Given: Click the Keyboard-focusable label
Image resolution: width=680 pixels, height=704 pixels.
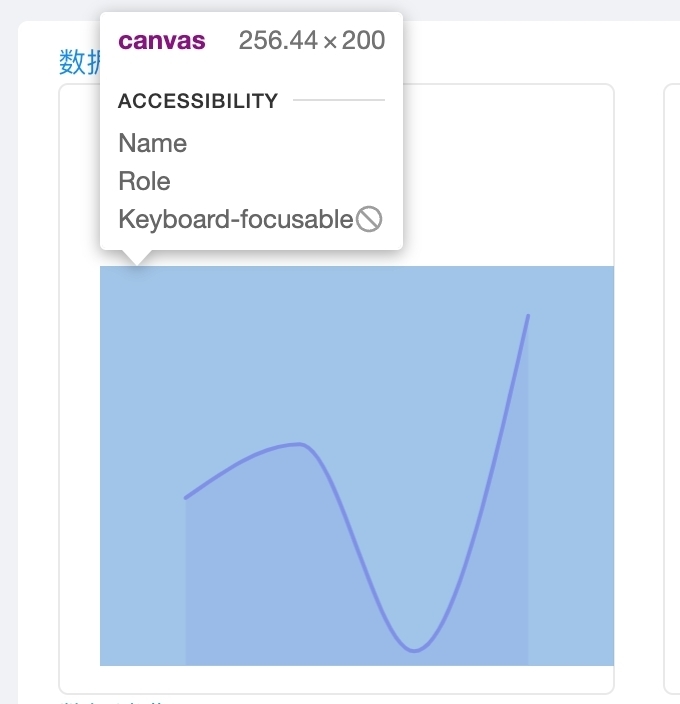Looking at the screenshot, I should click(x=235, y=219).
